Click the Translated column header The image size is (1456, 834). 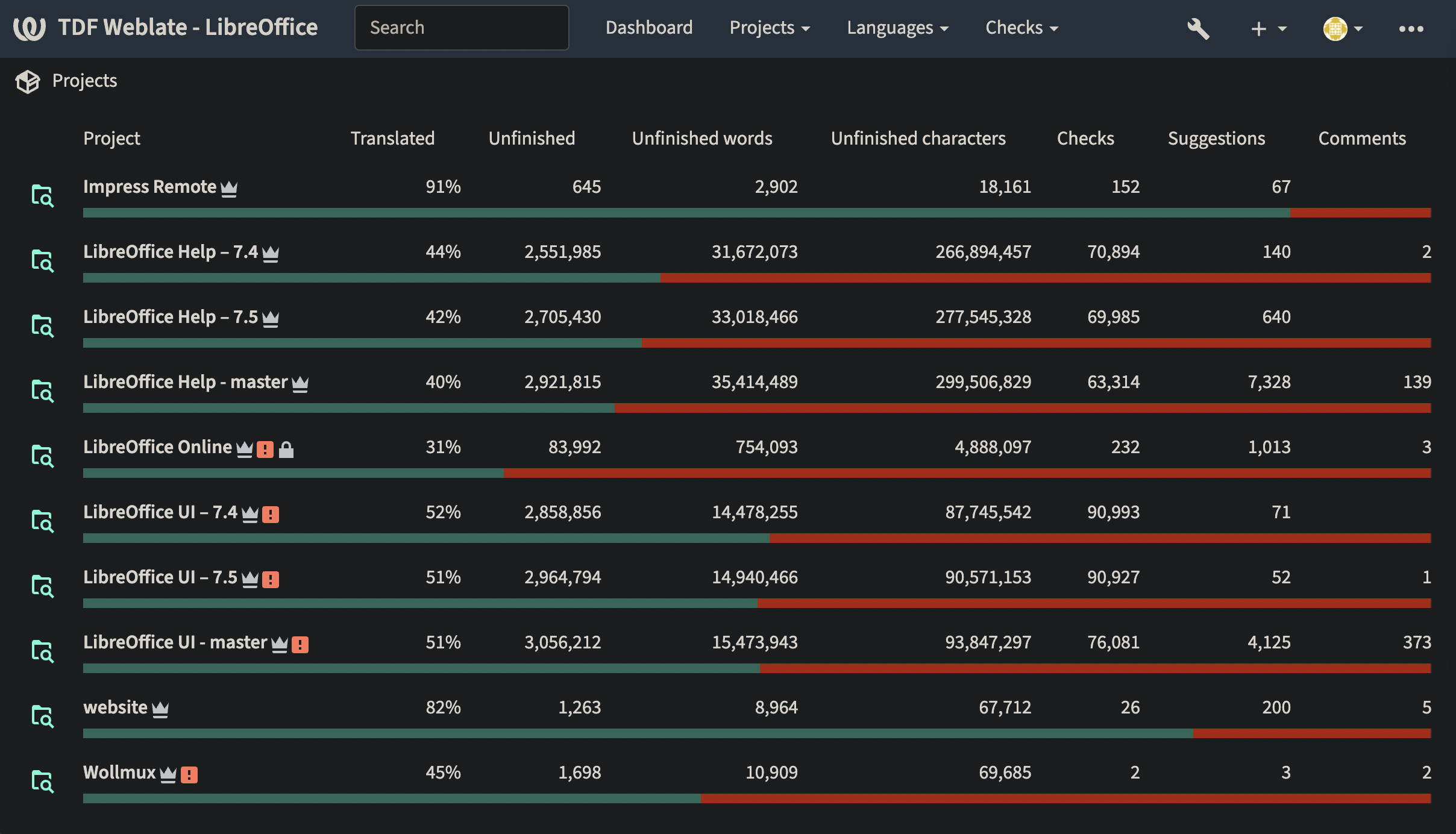(392, 139)
